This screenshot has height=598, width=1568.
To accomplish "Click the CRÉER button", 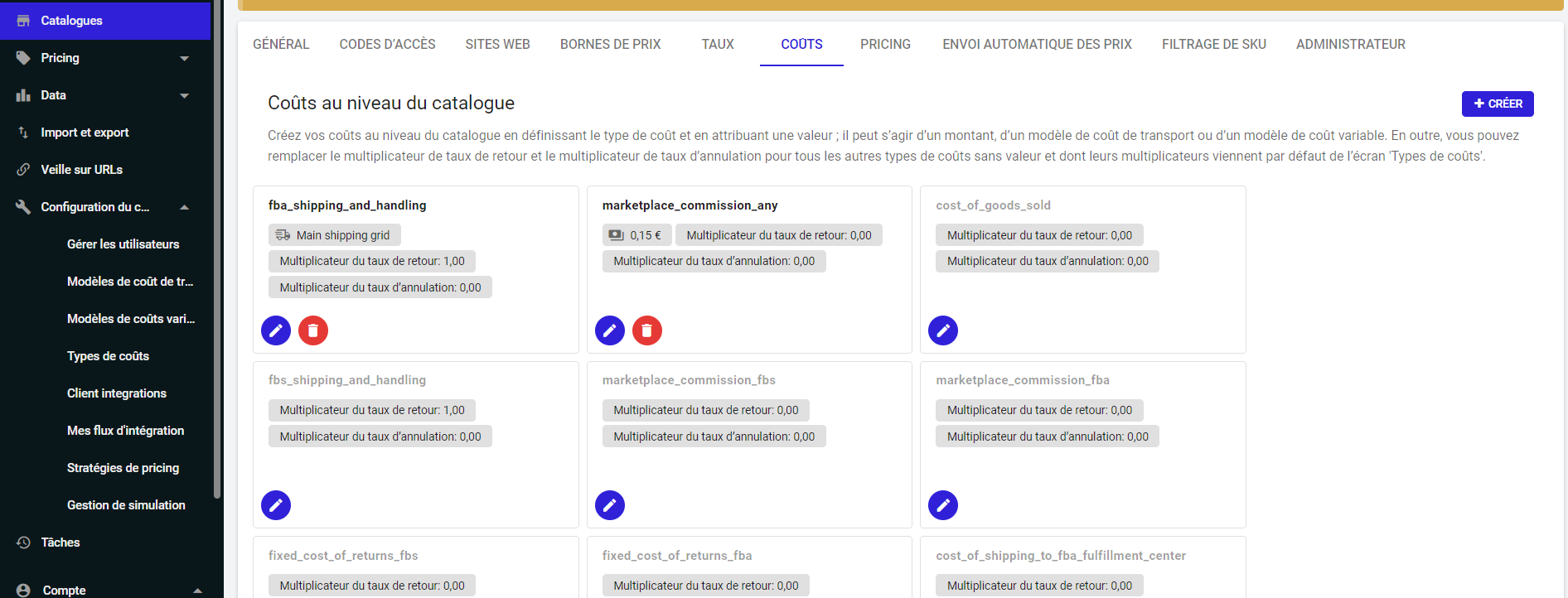I will (x=1498, y=104).
